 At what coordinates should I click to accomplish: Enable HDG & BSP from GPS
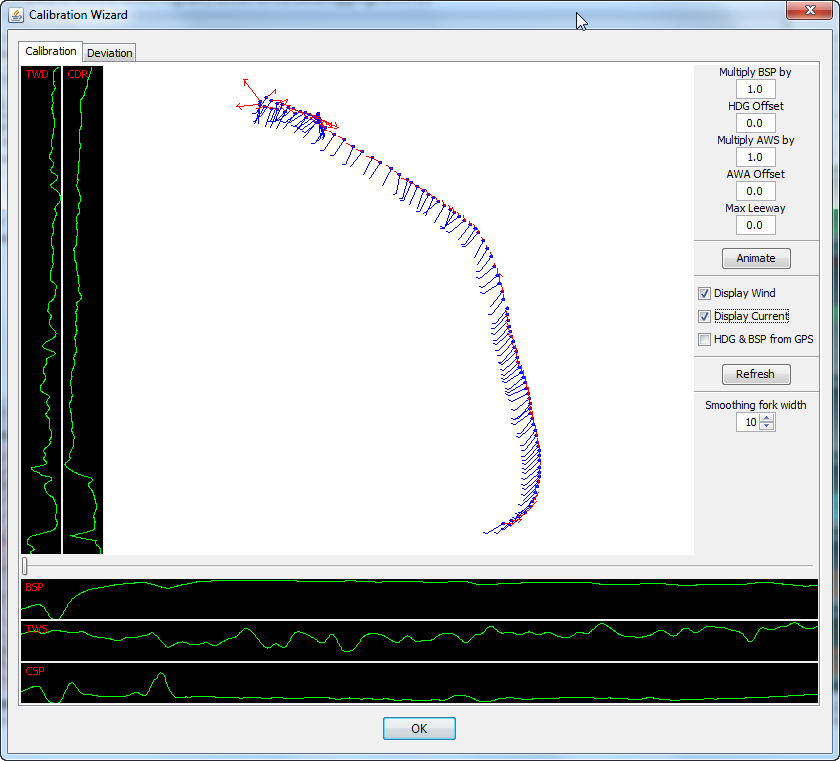point(704,339)
